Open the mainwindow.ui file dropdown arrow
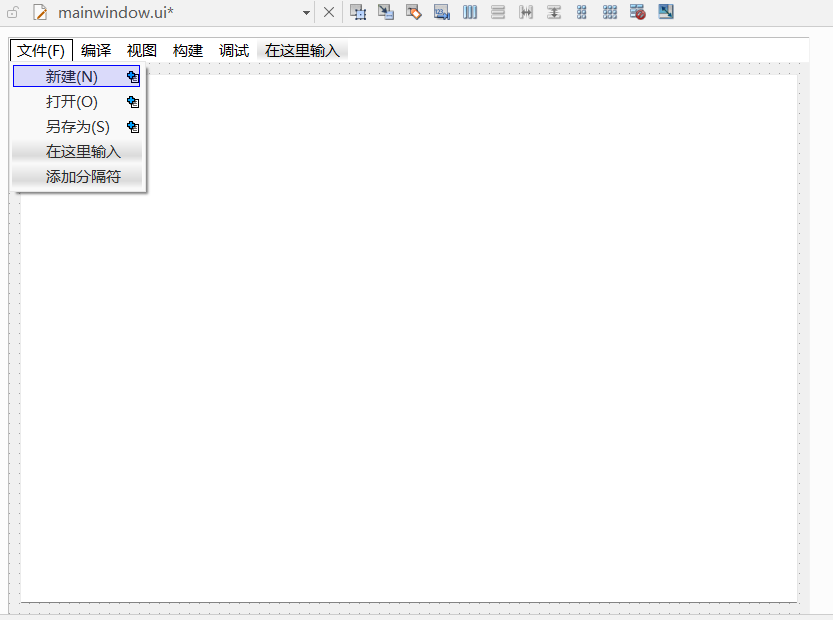Screen dimensions: 833x620 point(306,13)
